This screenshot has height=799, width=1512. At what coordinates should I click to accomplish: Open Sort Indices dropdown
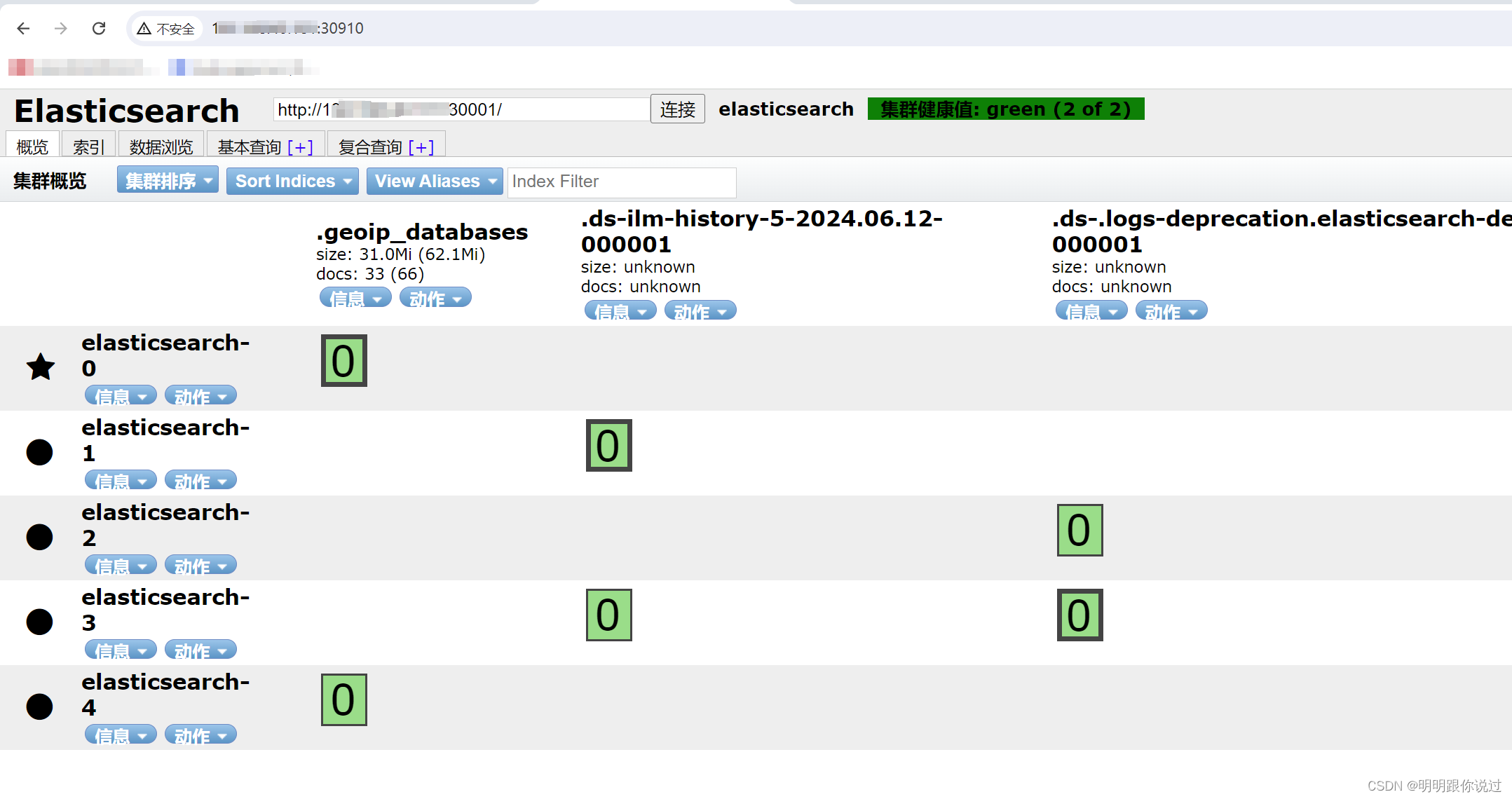tap(292, 181)
